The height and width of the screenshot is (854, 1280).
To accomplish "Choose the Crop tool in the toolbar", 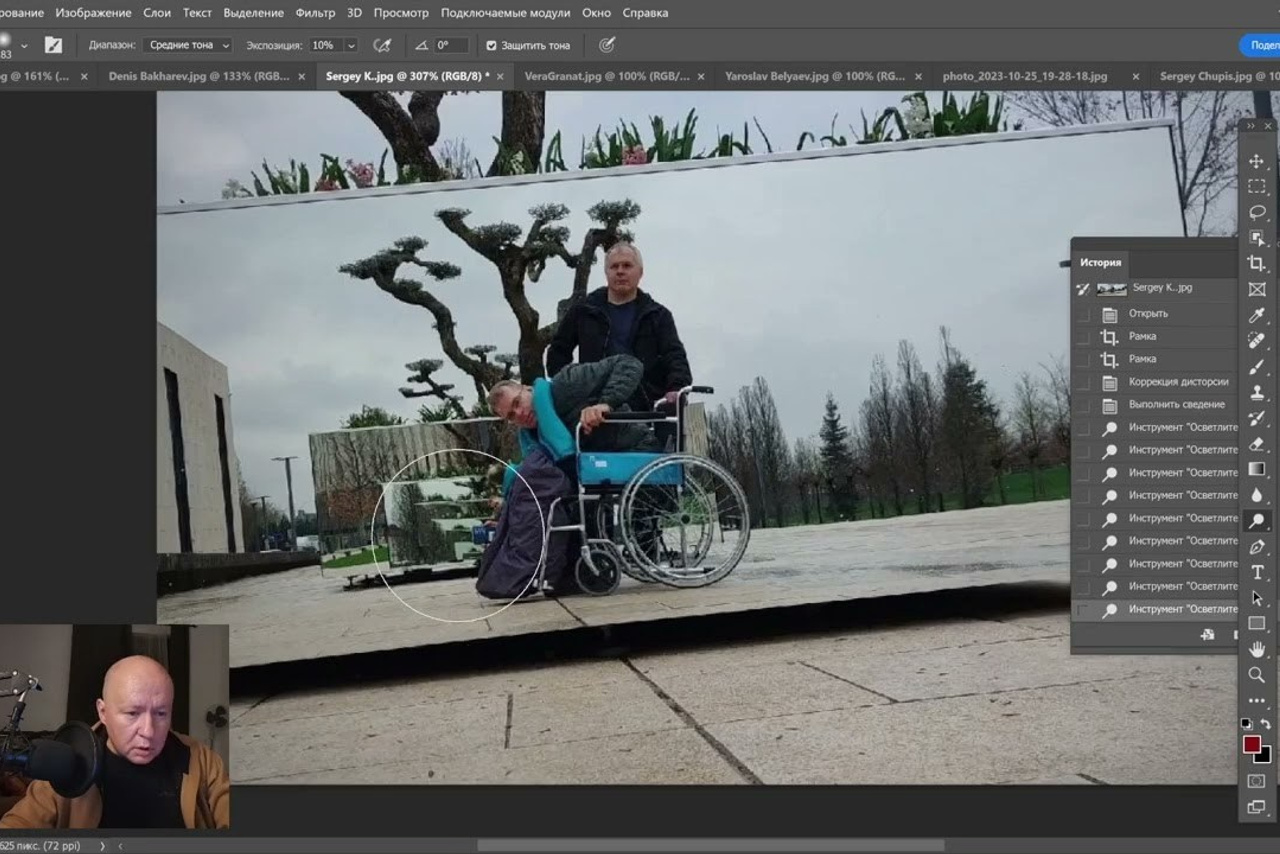I will tap(1257, 264).
